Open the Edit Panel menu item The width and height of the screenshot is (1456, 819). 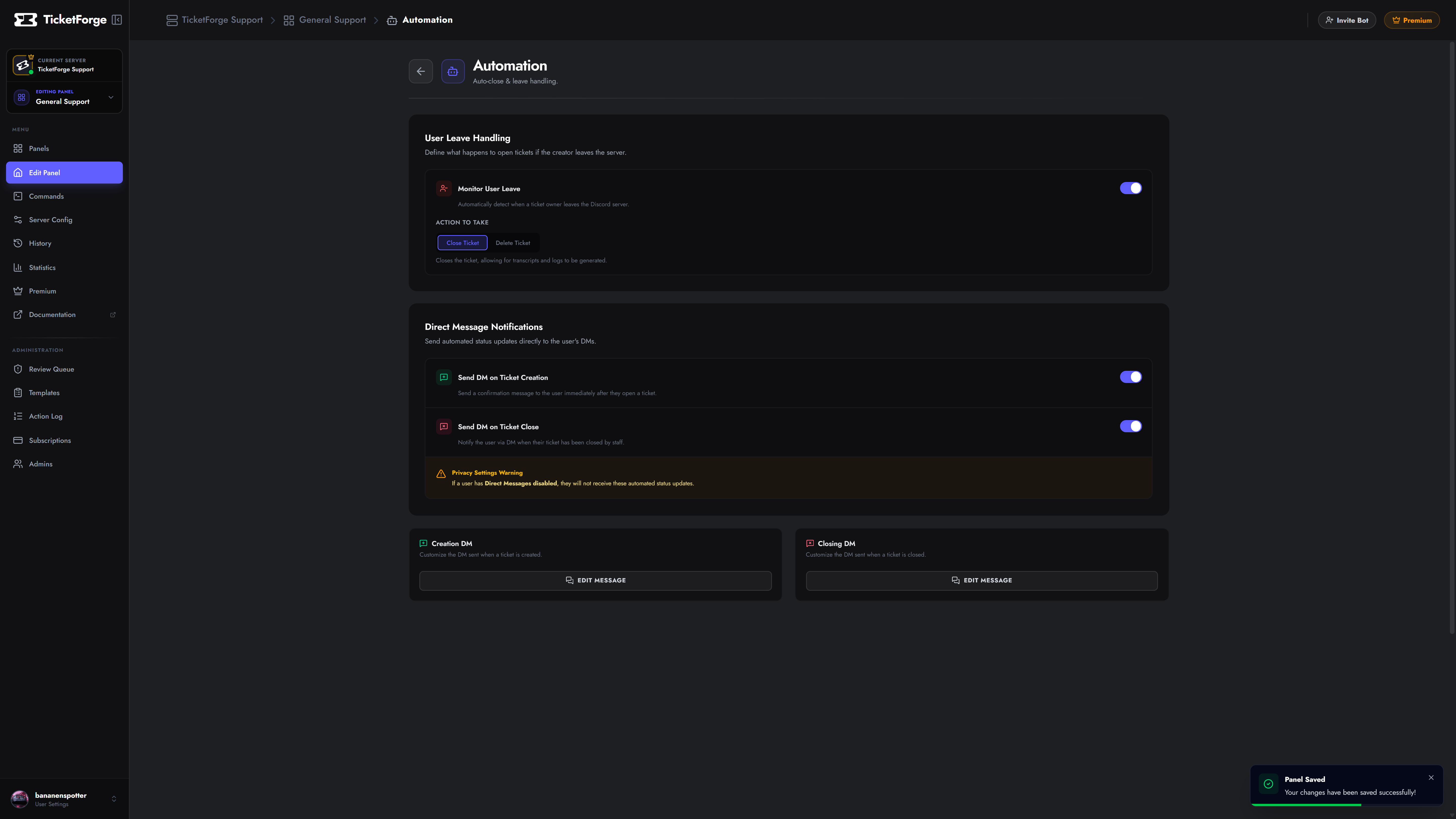64,172
